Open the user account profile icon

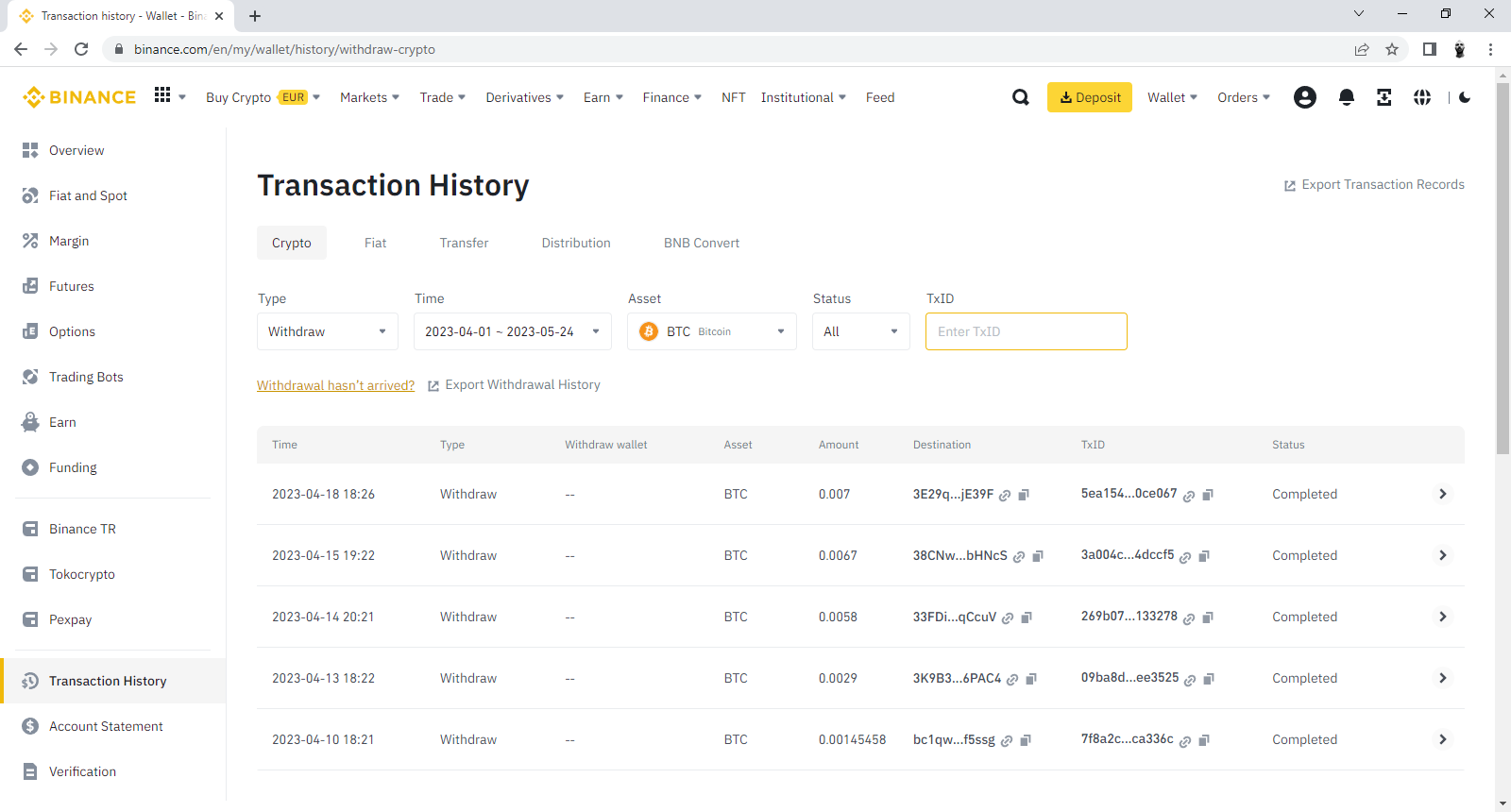coord(1305,97)
